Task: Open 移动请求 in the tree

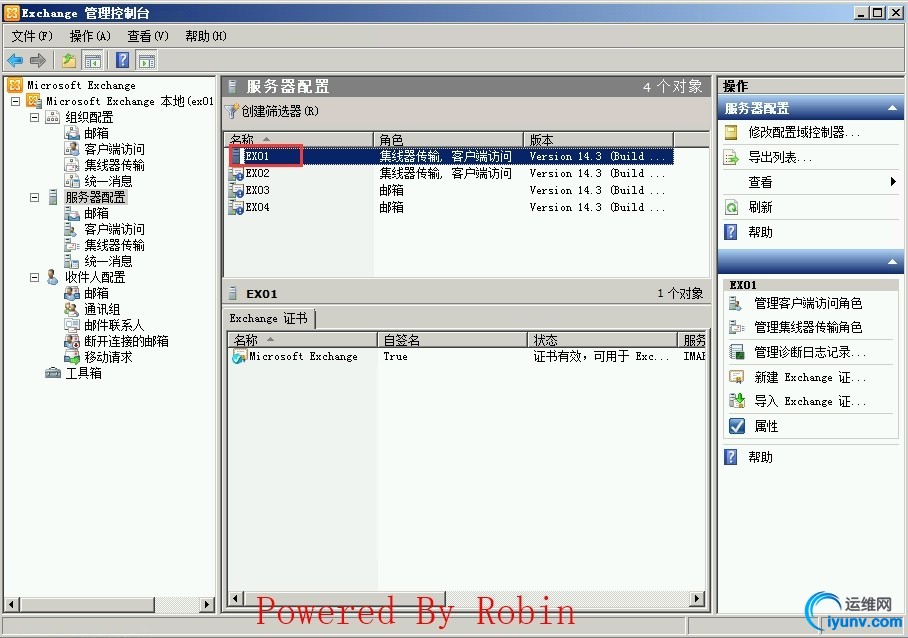Action: [108, 357]
